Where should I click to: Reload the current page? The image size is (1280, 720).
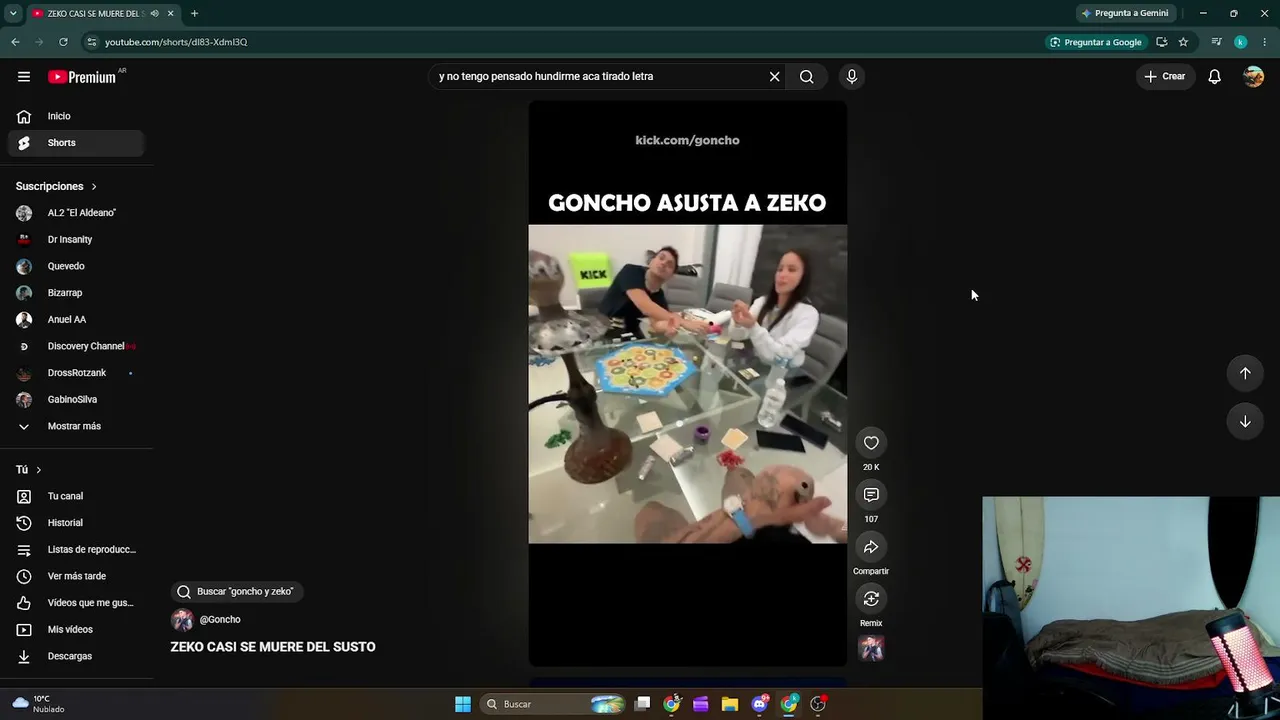pos(63,42)
